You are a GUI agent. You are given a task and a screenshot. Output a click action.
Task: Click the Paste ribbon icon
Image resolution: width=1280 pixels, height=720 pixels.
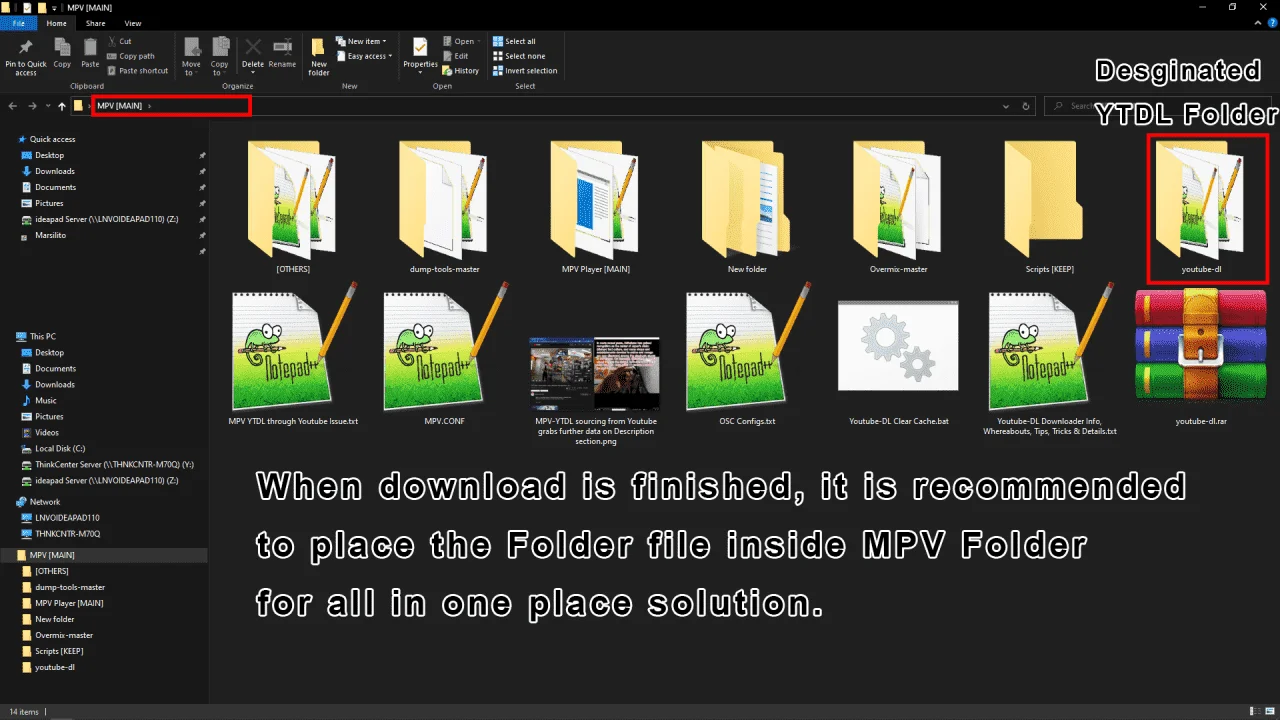(x=90, y=54)
